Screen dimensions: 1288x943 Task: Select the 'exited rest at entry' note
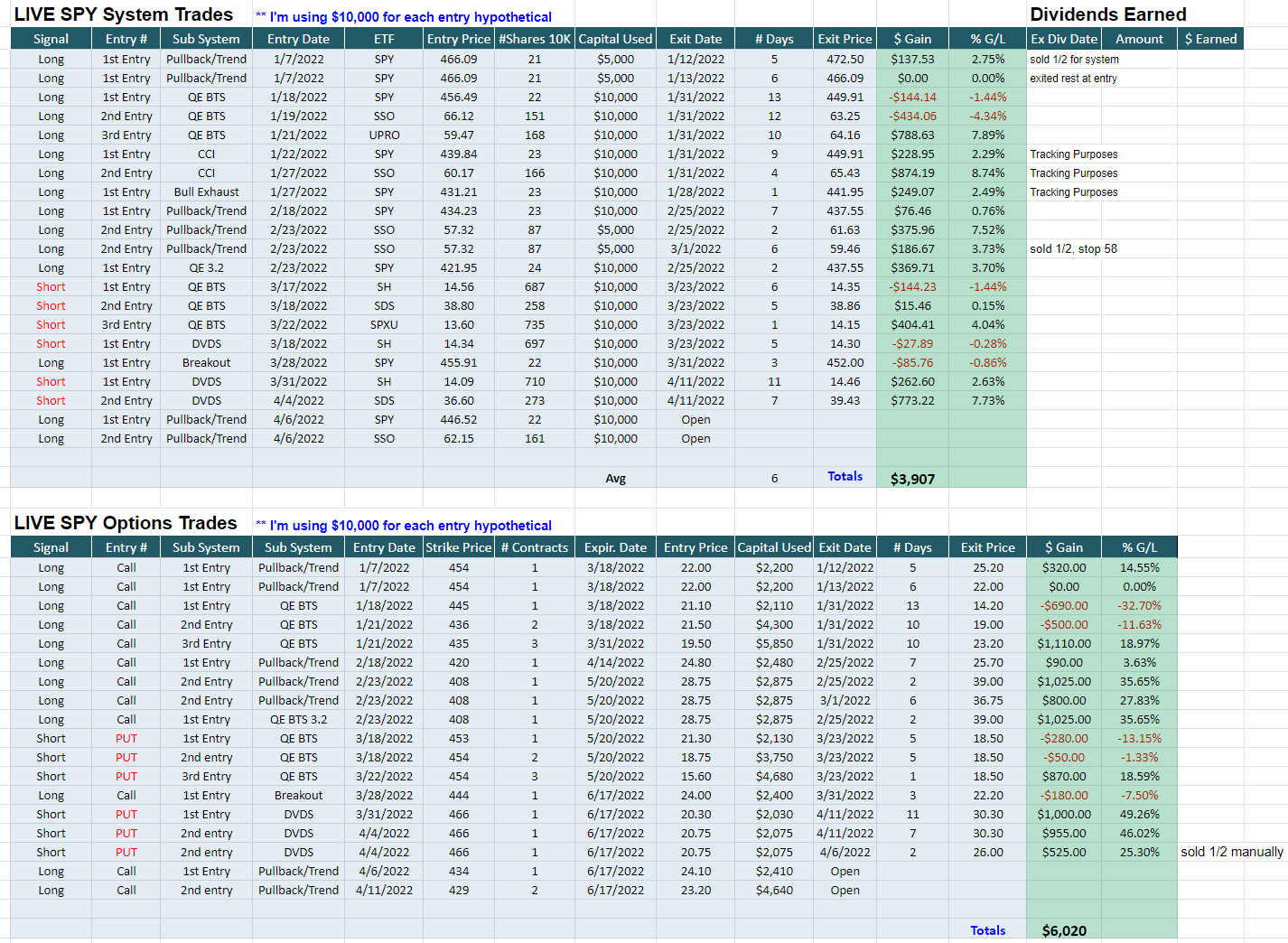point(1073,78)
